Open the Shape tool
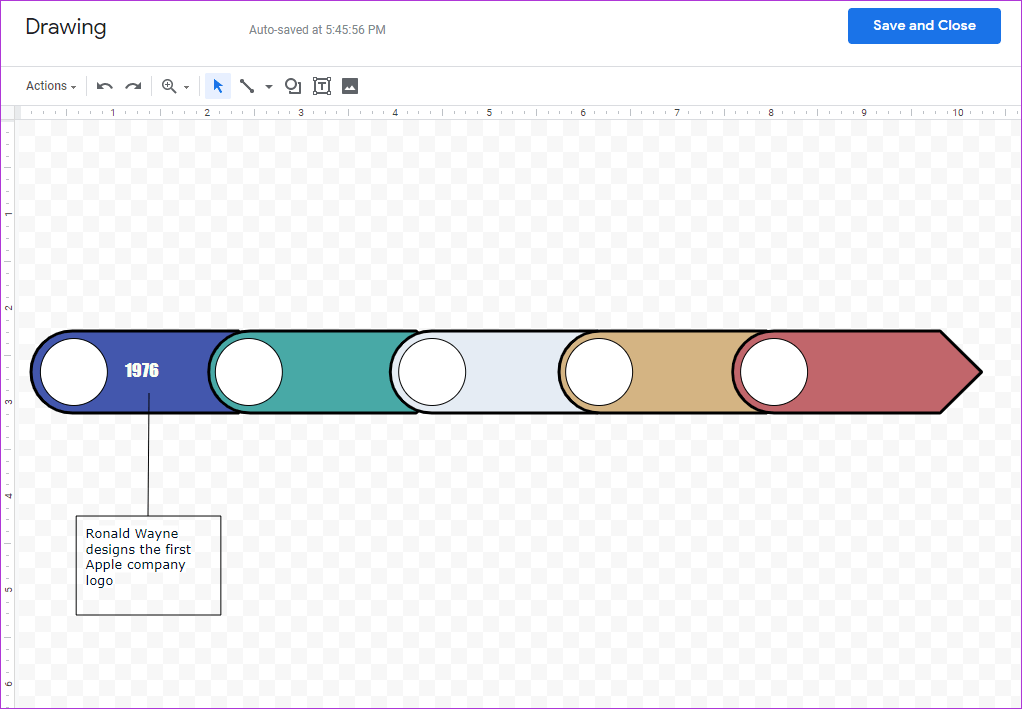1022x709 pixels. (x=293, y=86)
